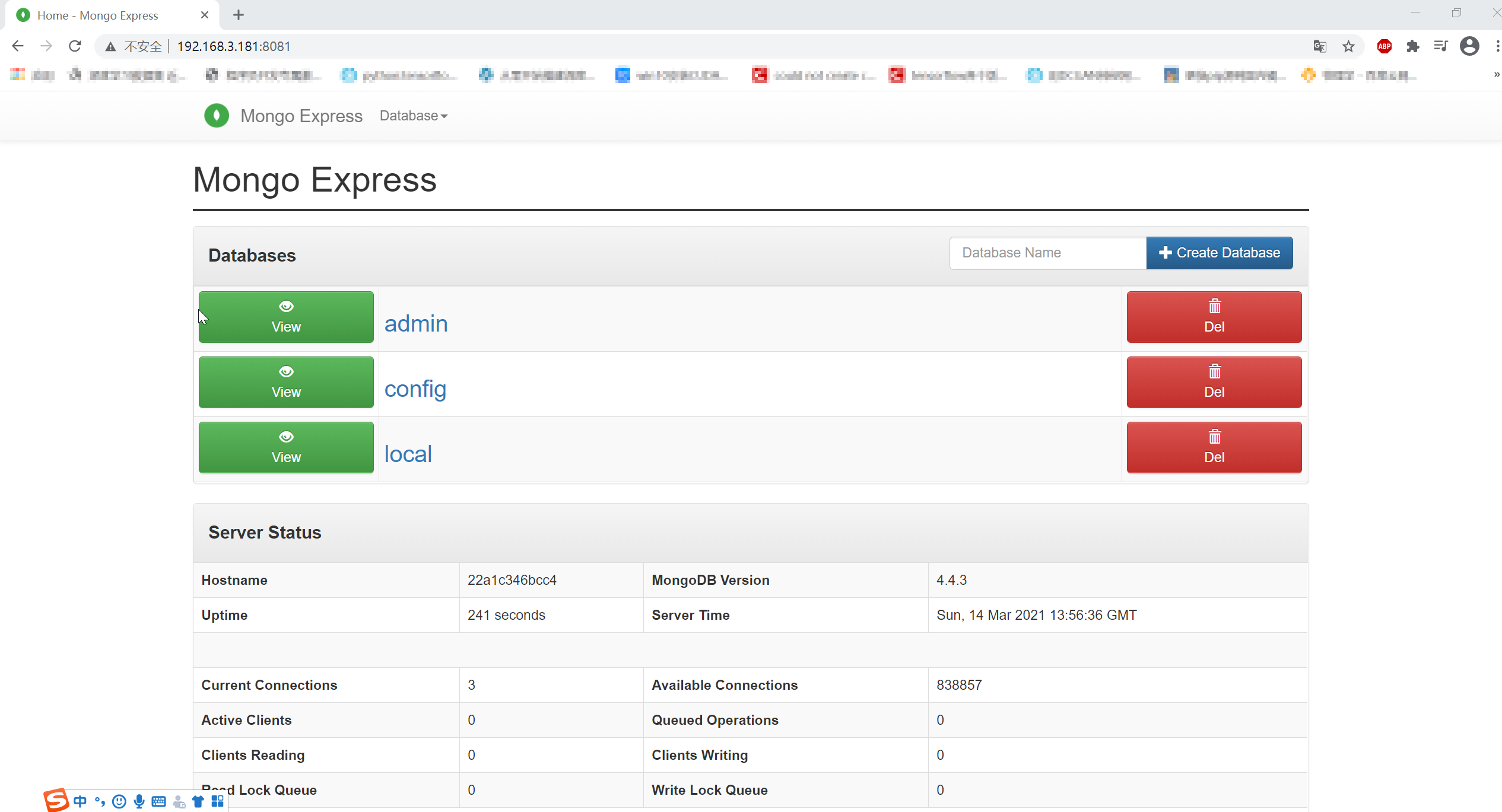The width and height of the screenshot is (1502, 812).
Task: Click the browser forward arrow
Action: click(46, 46)
